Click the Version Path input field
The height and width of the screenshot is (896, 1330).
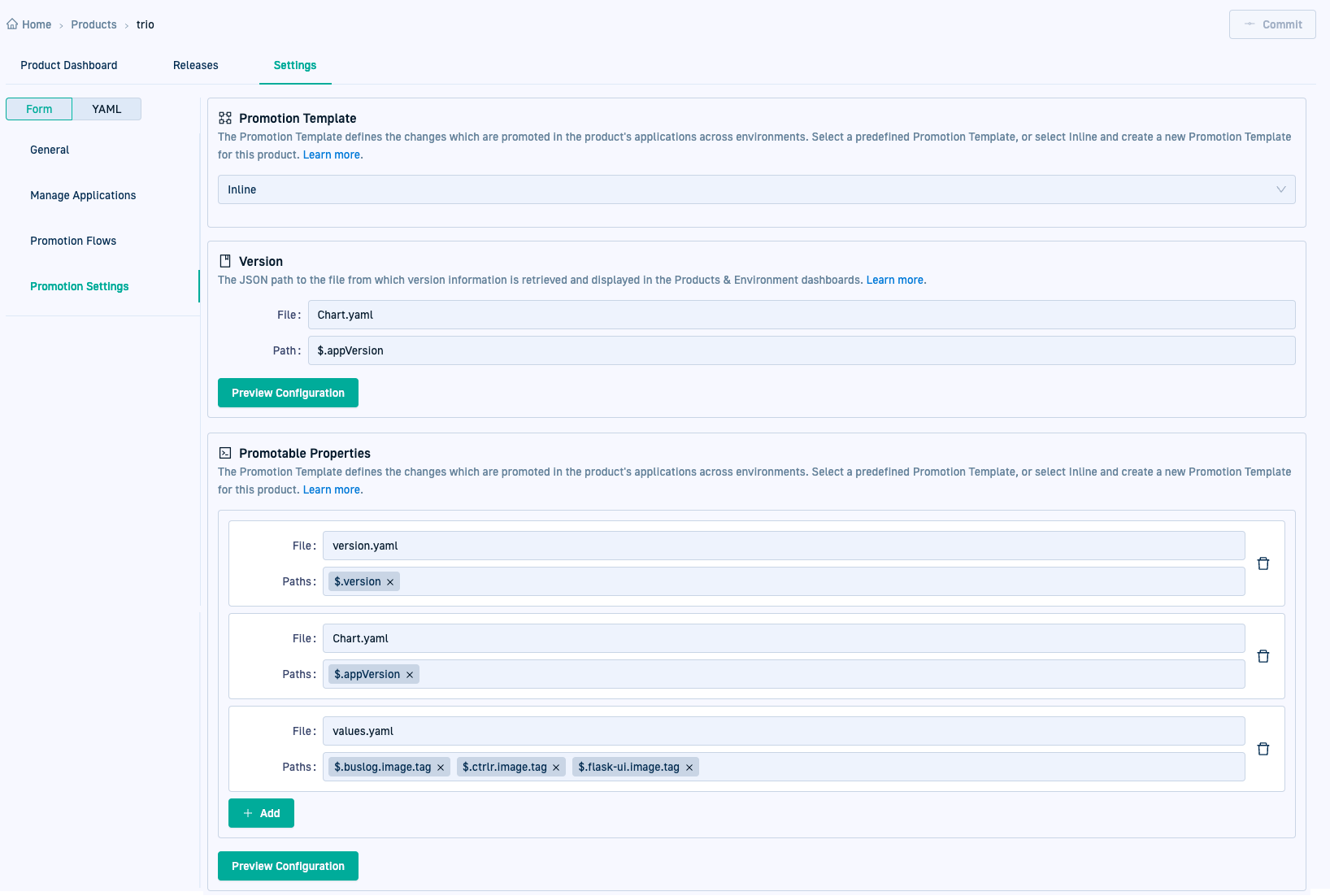[801, 350]
